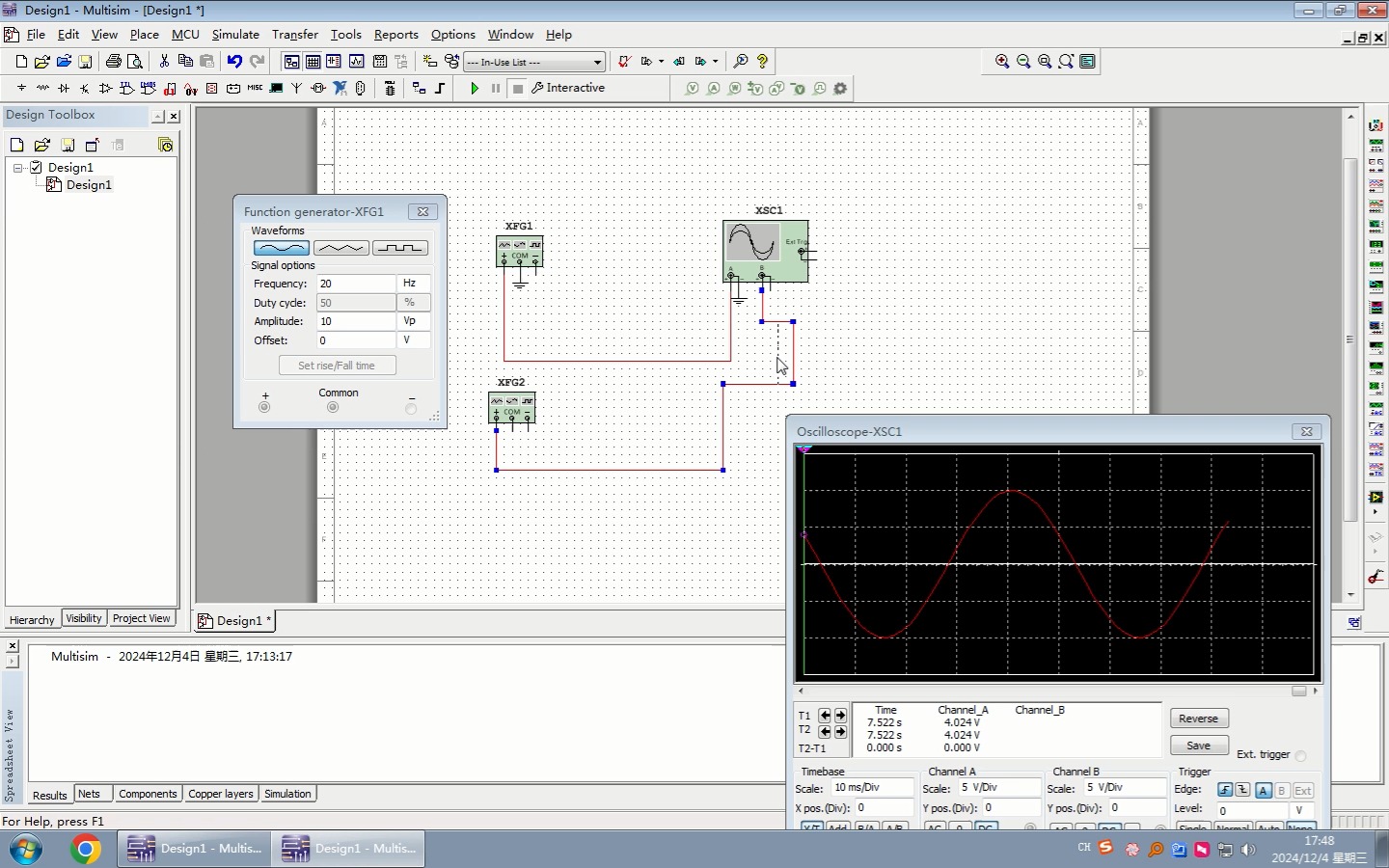Open the Grapher view toolbar icon
Viewport: 1389px width, 868px height.
click(356, 62)
